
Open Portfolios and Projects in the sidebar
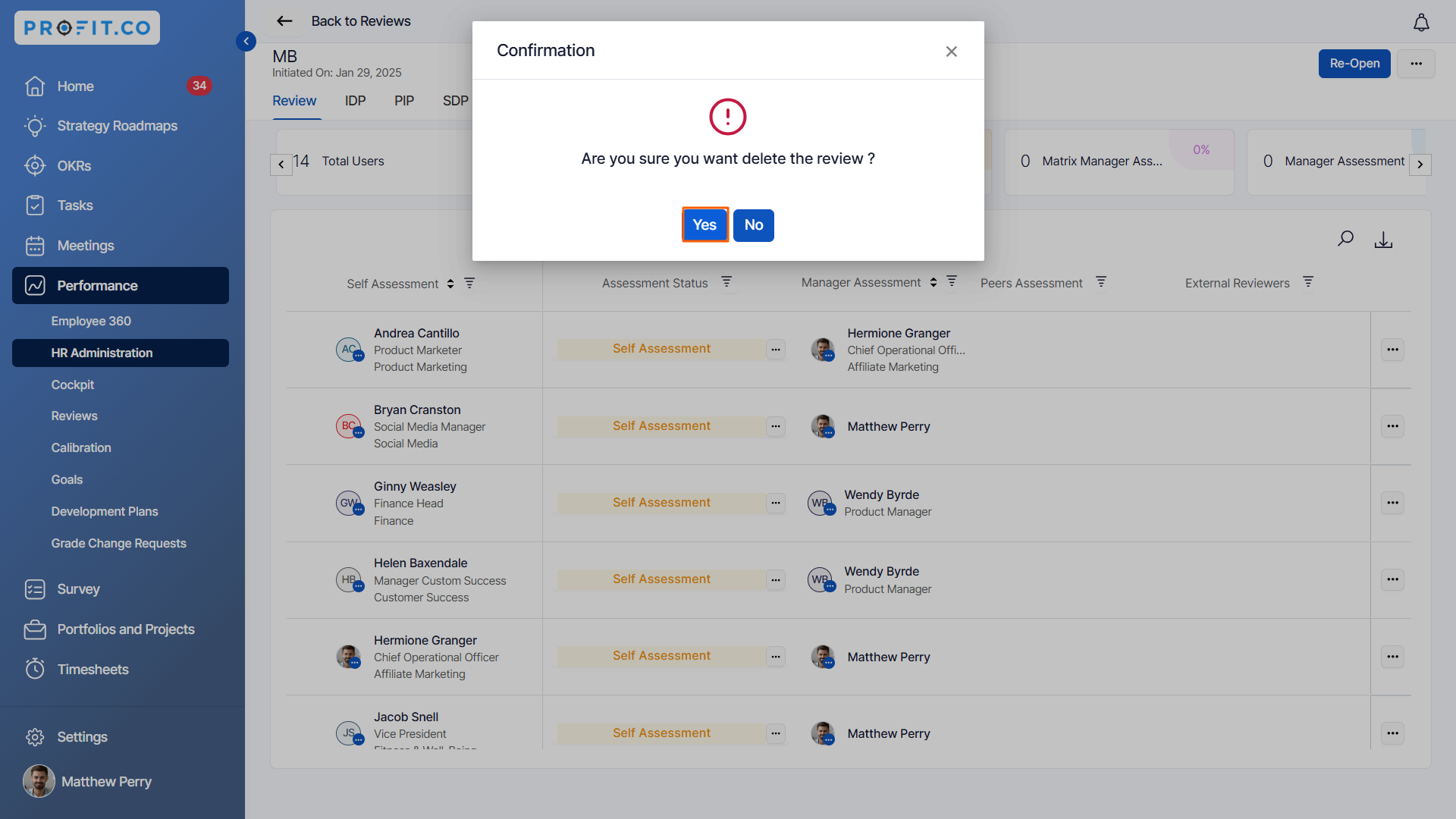pyautogui.click(x=121, y=629)
